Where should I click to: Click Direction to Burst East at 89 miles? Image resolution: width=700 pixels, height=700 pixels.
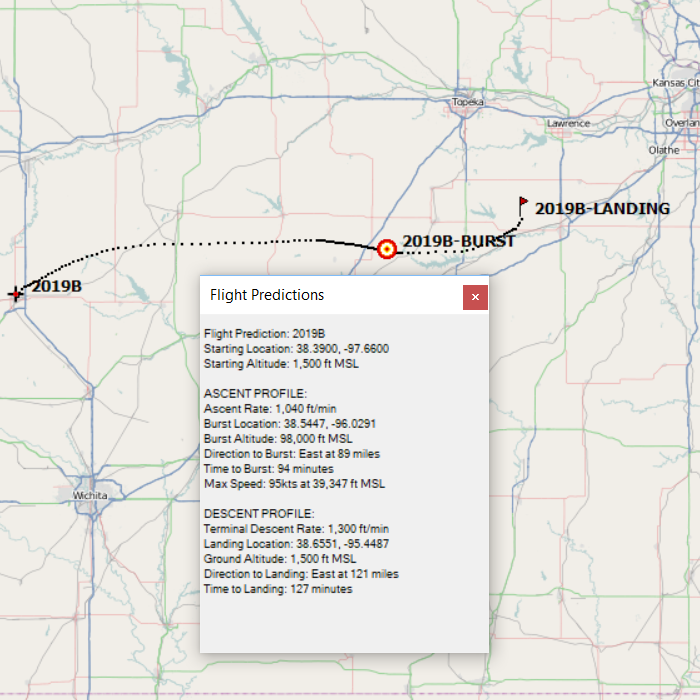tap(292, 454)
